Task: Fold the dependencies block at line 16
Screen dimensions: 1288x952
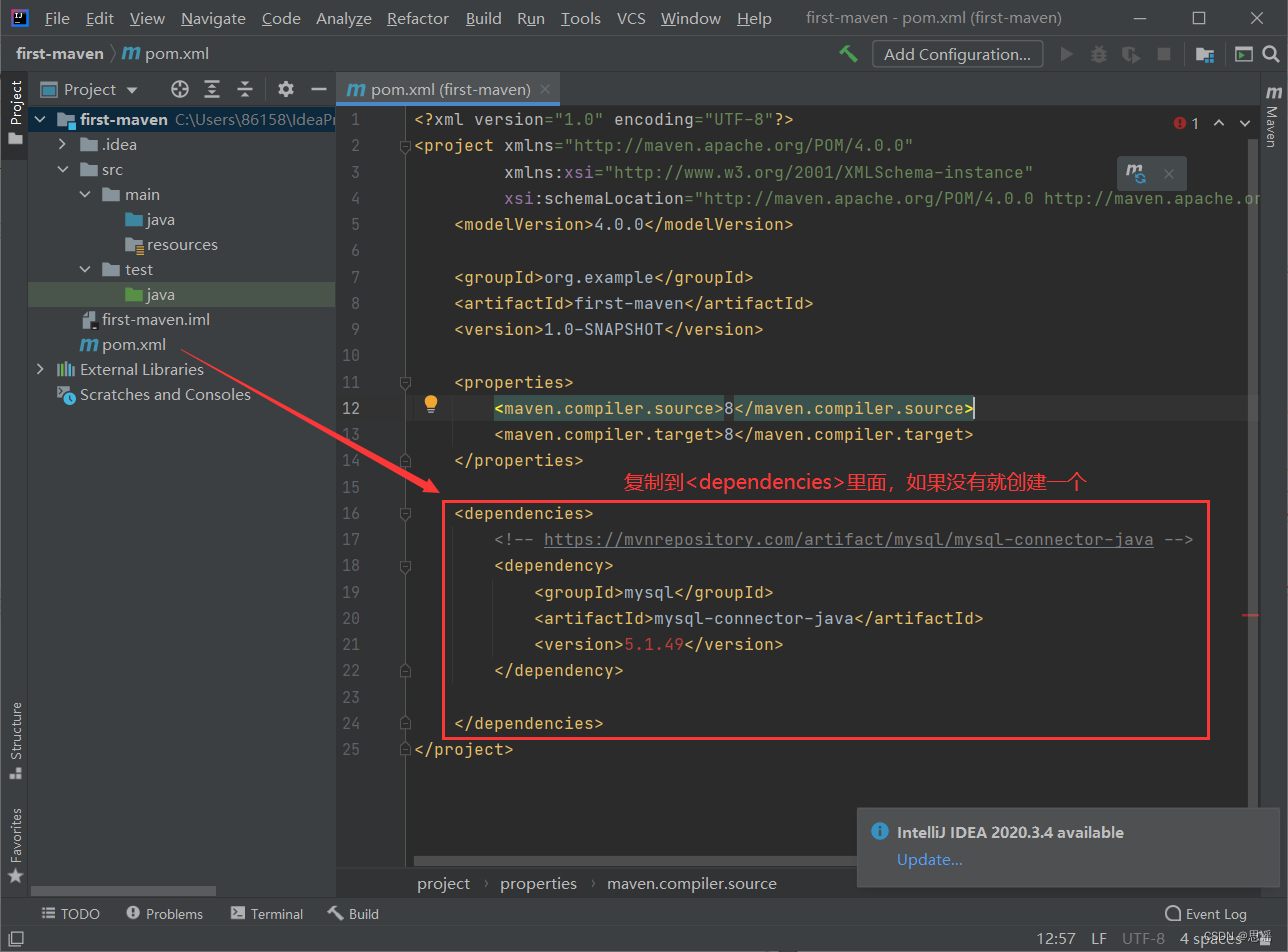Action: pos(405,513)
